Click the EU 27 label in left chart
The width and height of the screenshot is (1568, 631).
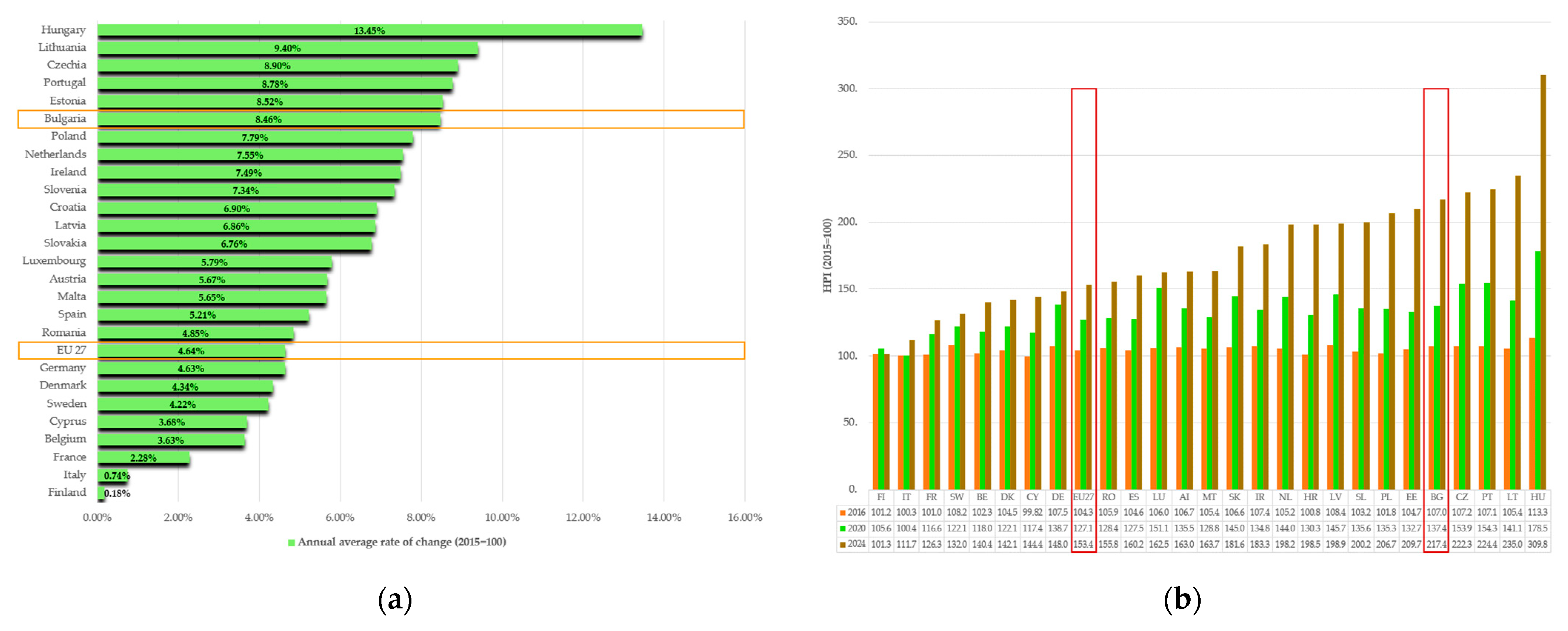point(71,350)
